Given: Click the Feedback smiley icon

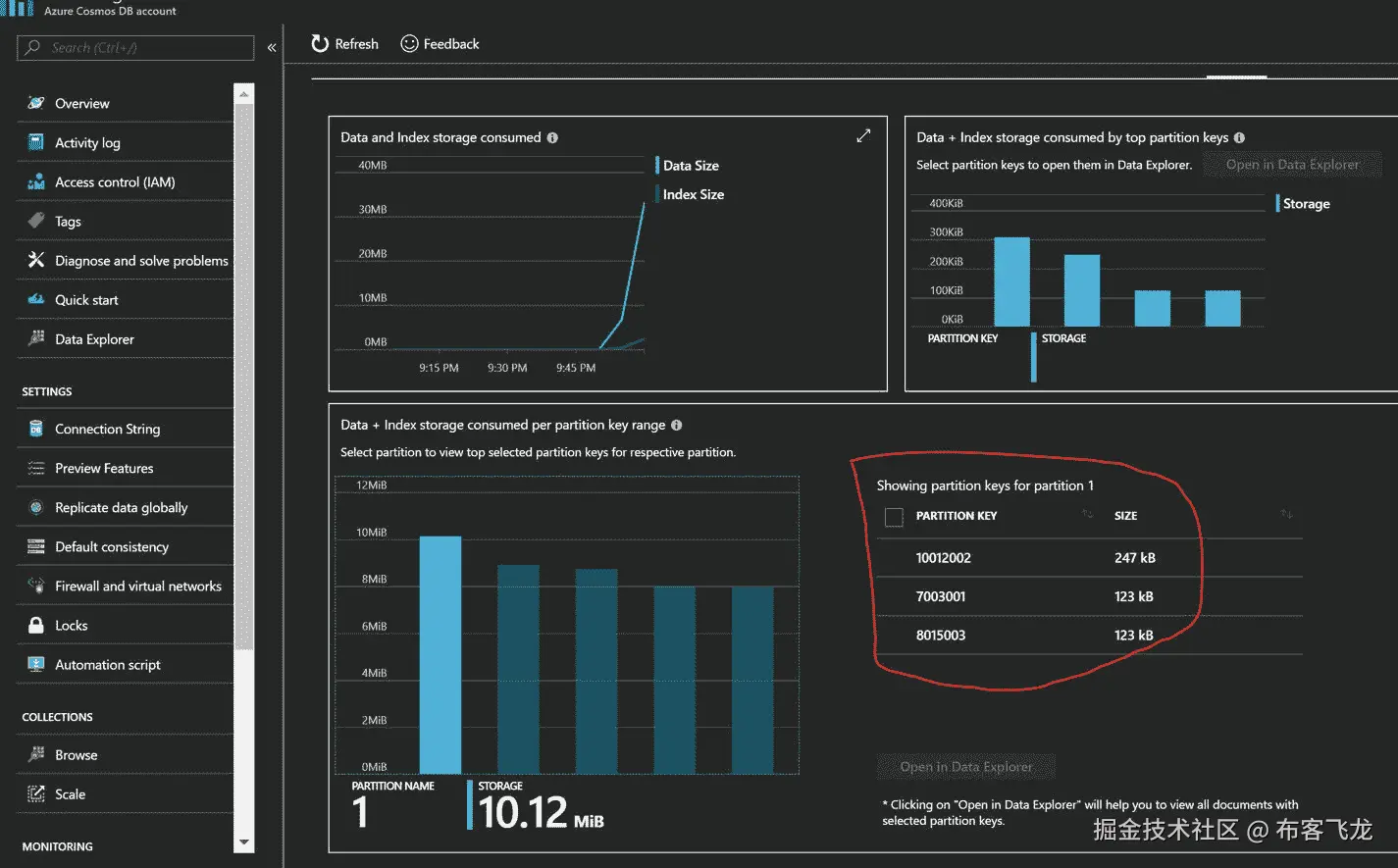Looking at the screenshot, I should pos(410,43).
